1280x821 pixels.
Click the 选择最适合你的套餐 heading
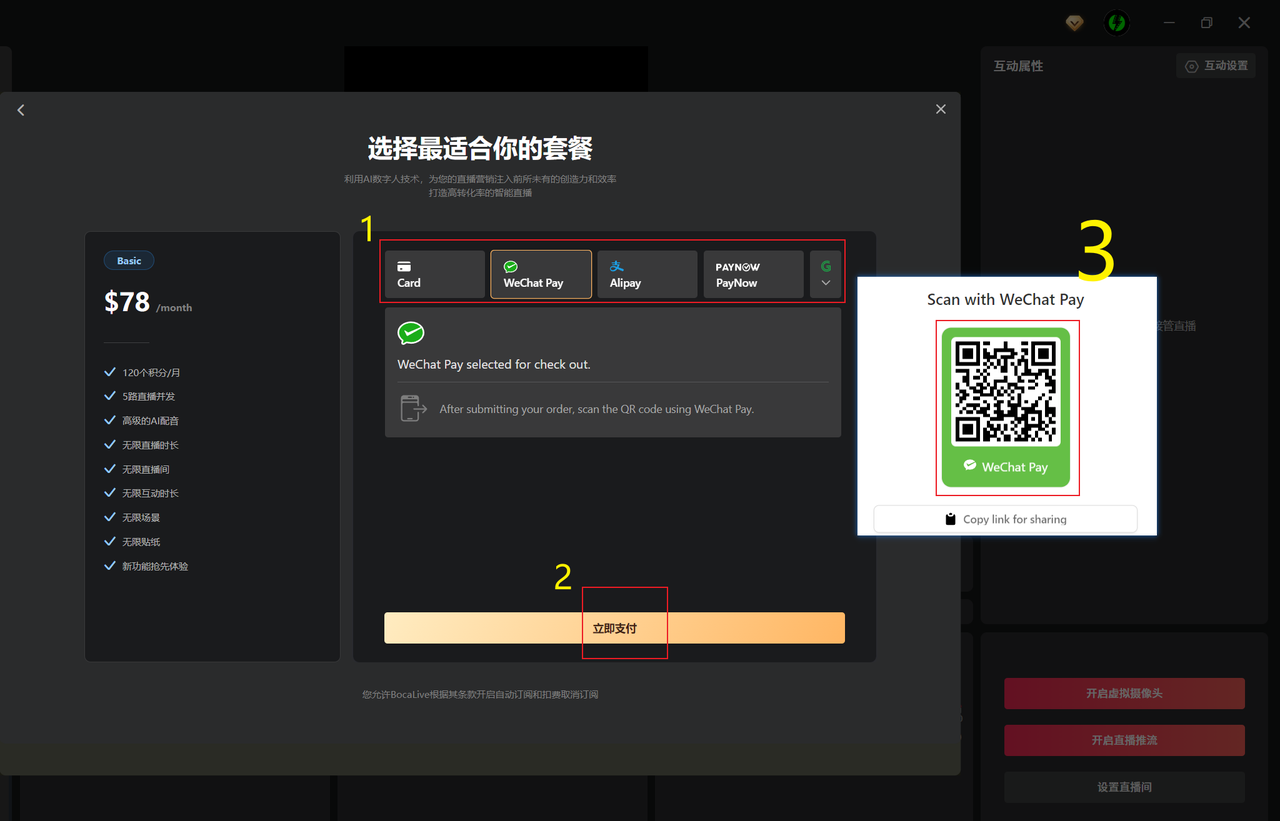[x=480, y=149]
